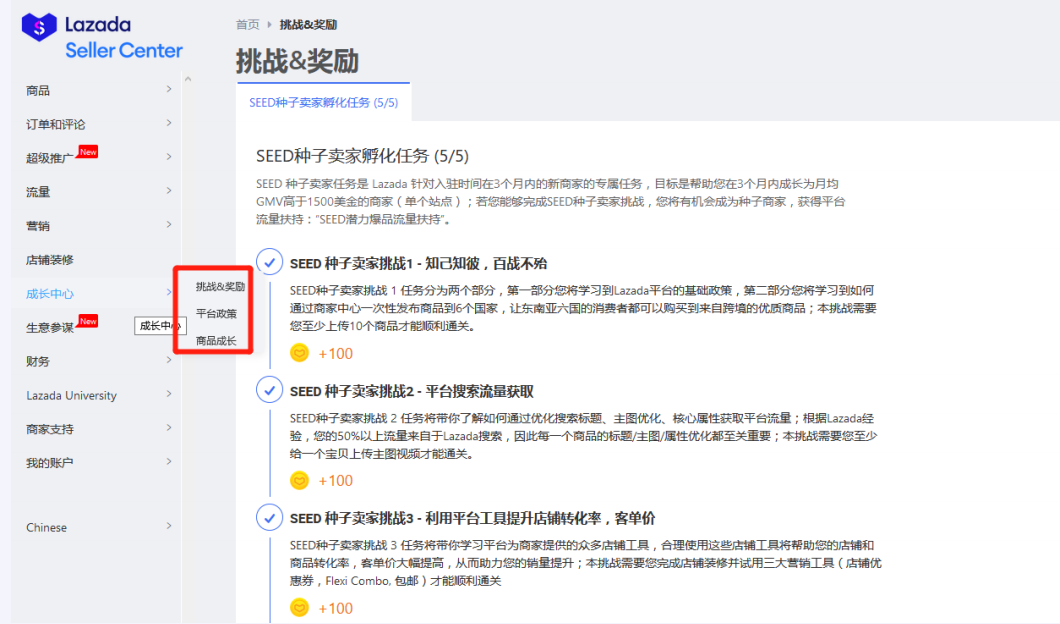The width and height of the screenshot is (1060, 624).
Task: Click the Seller Center logo text
Action: pos(124,51)
